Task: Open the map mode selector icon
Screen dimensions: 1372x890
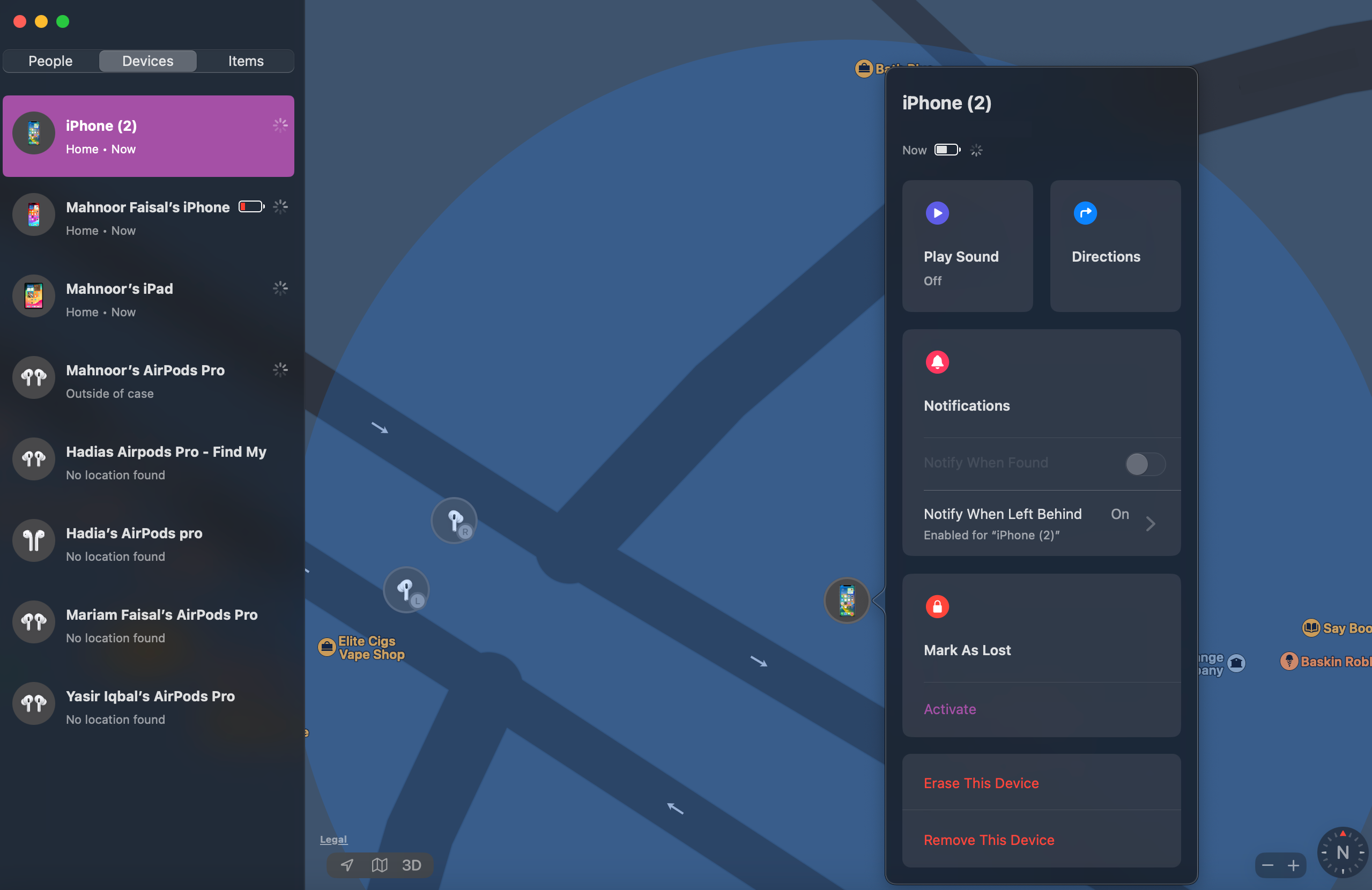Action: point(379,865)
